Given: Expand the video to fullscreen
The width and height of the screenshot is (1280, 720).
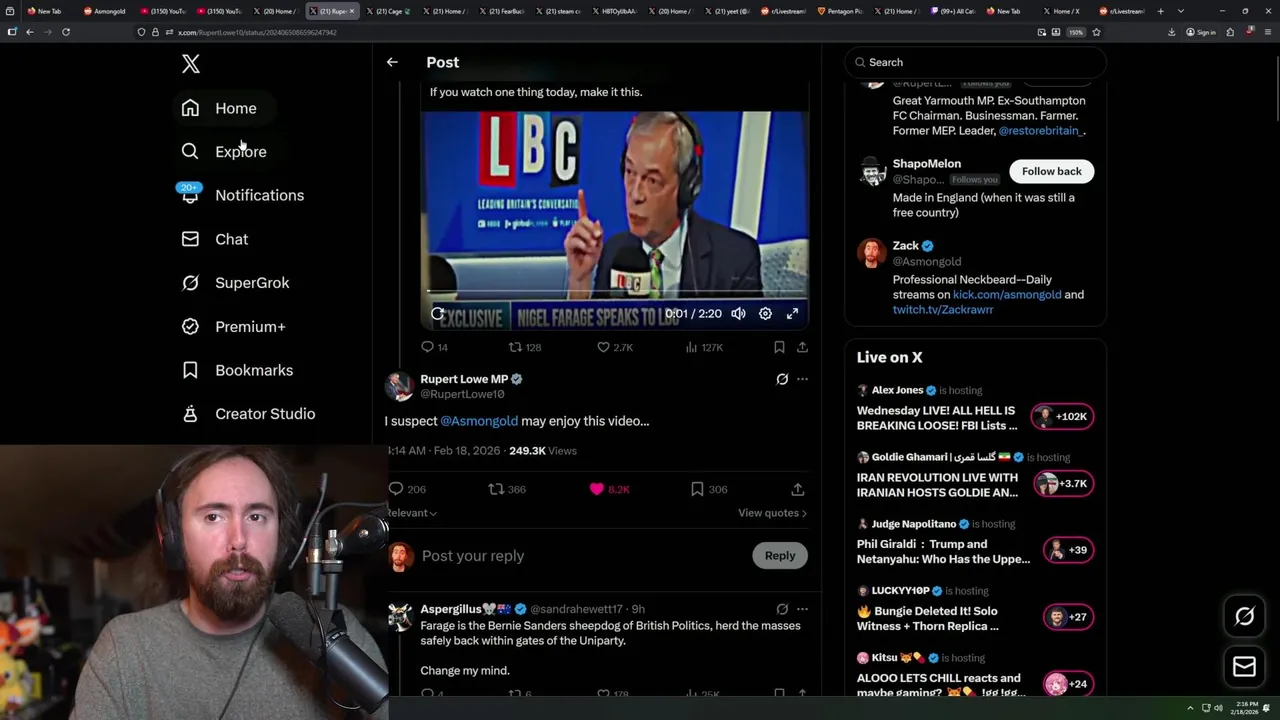Looking at the screenshot, I should [792, 313].
